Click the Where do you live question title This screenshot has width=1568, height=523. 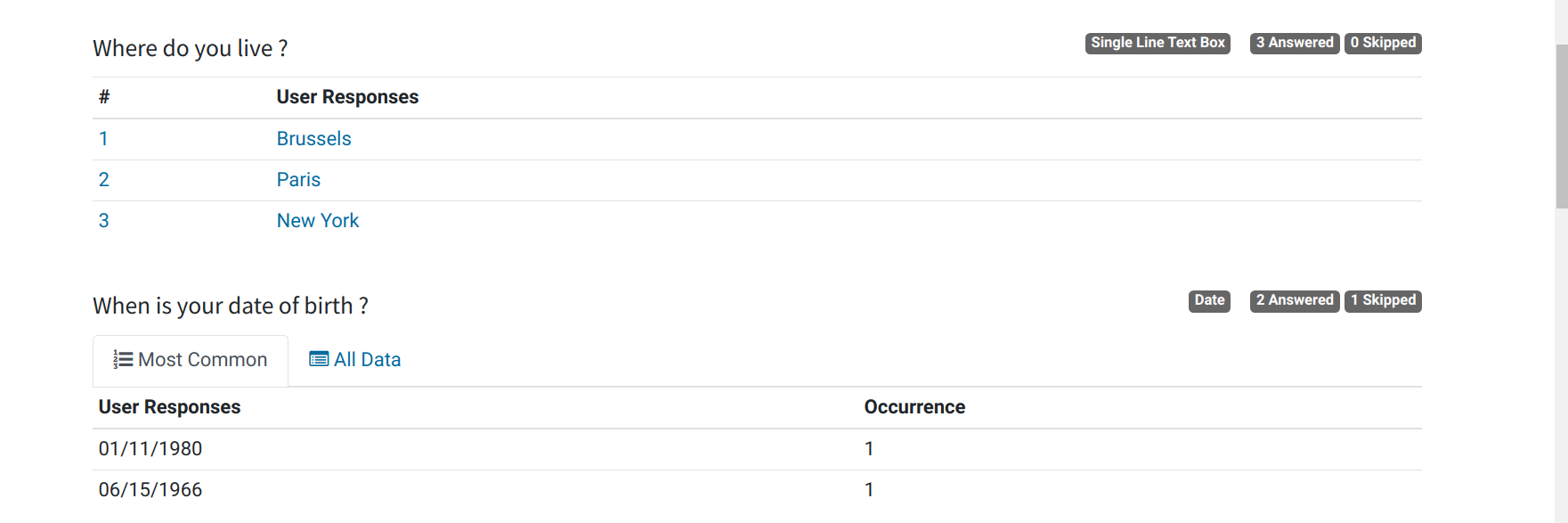pos(191,47)
